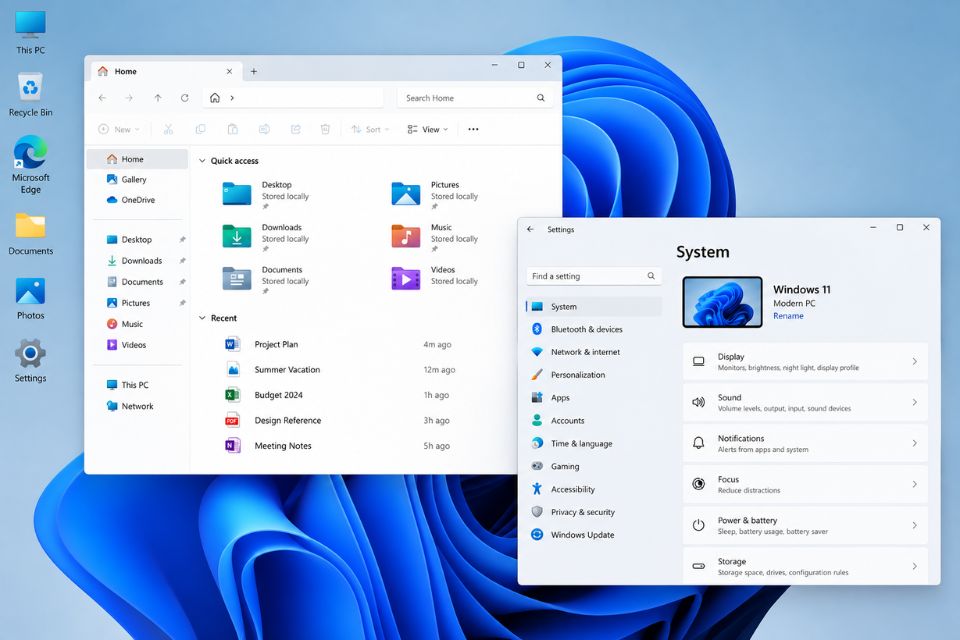960x640 pixels.
Task: Go up one folder in File Explorer
Action: point(158,98)
